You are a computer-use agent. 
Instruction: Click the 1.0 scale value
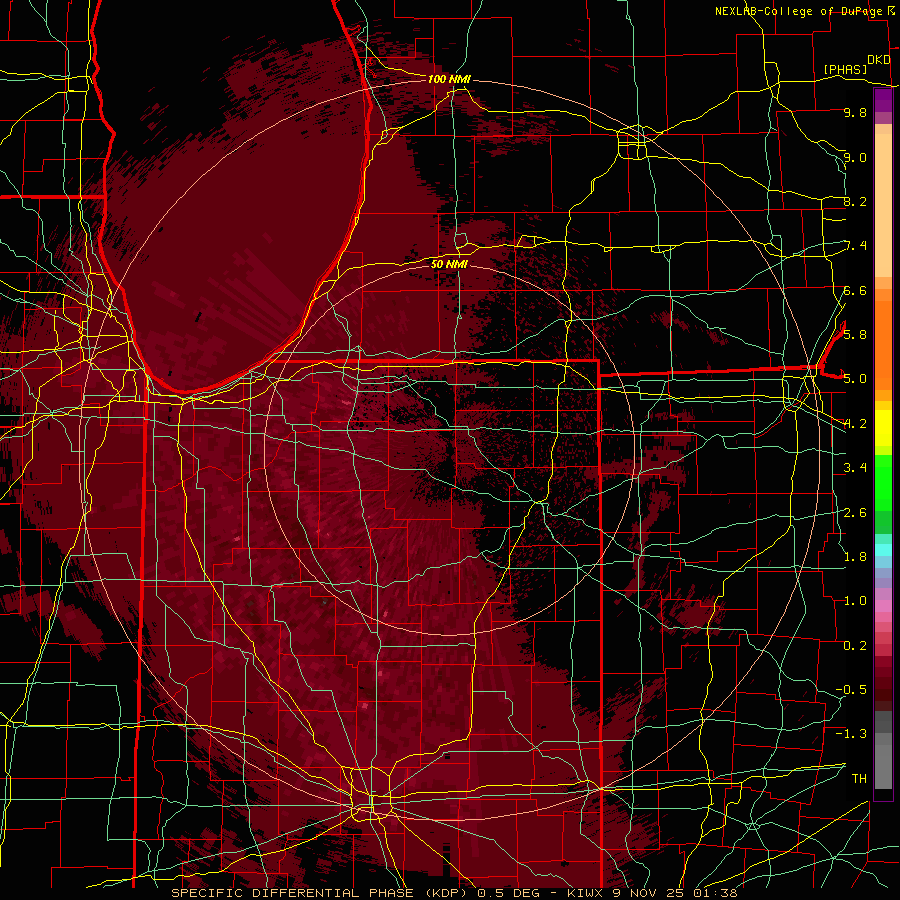click(855, 600)
